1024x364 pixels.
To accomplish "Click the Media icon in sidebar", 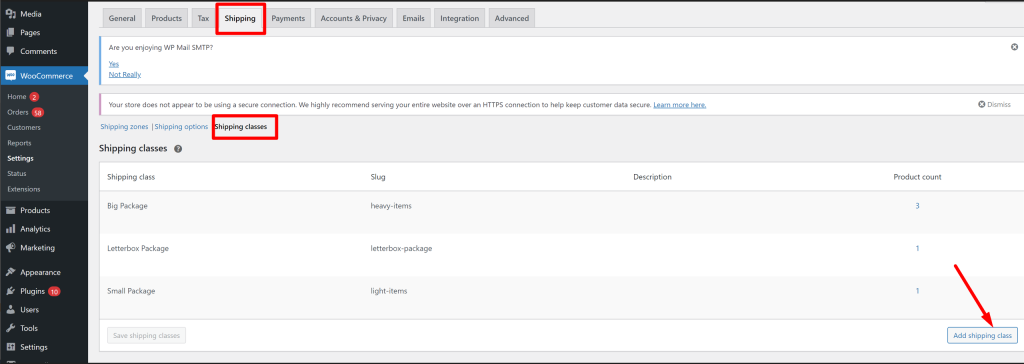I will click(11, 14).
